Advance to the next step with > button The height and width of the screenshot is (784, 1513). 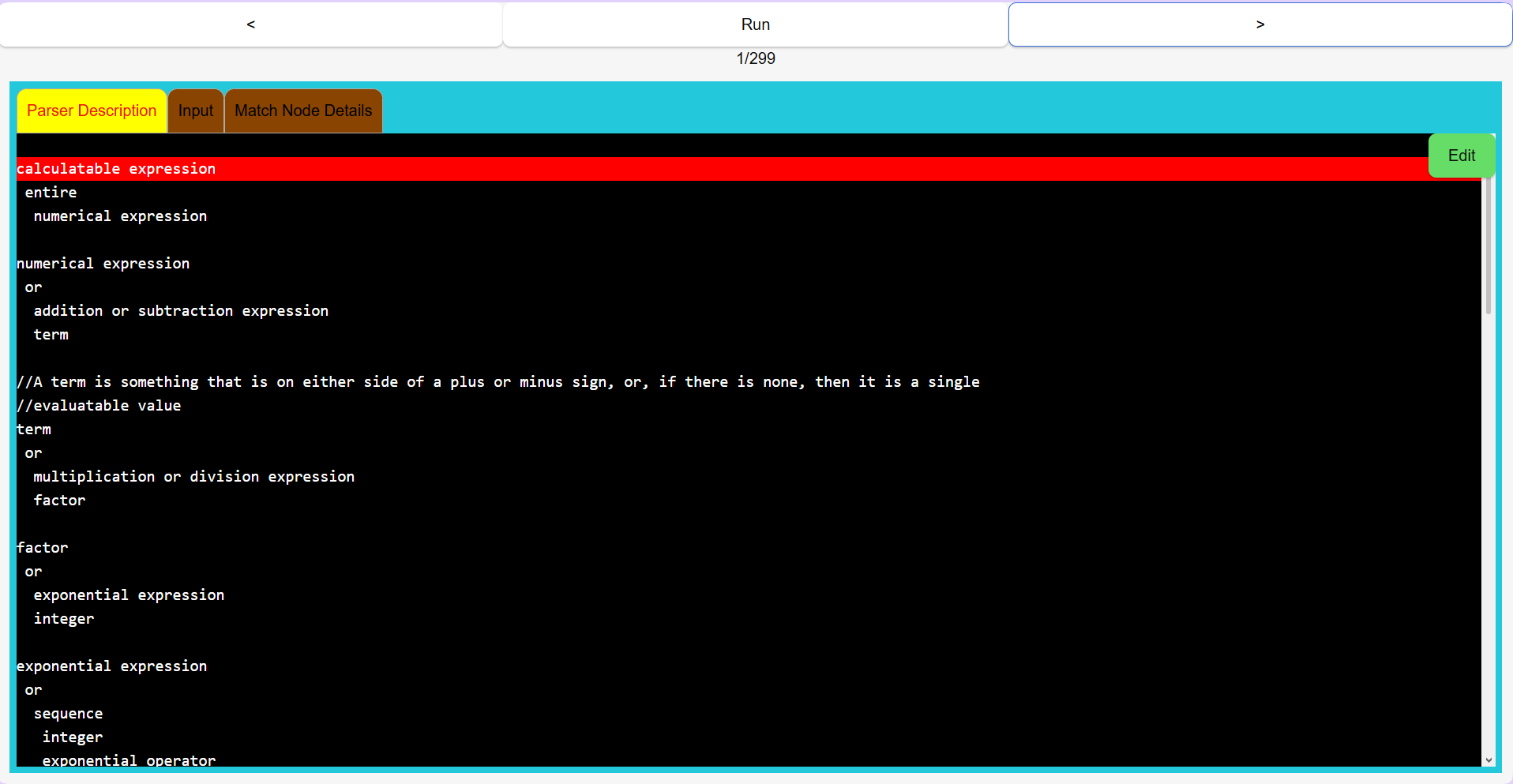coord(1259,24)
